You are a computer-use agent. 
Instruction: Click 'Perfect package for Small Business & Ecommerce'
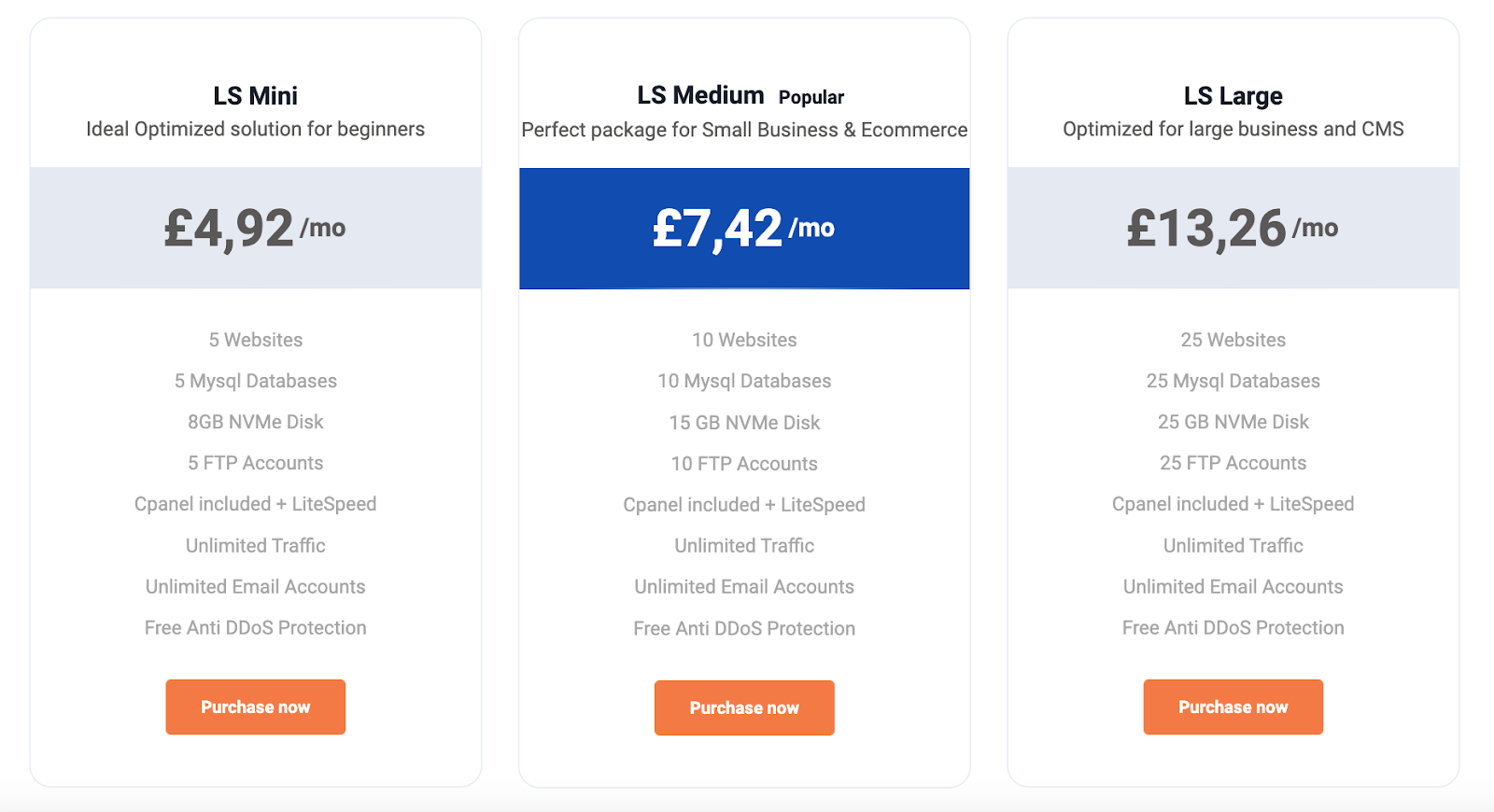(744, 130)
